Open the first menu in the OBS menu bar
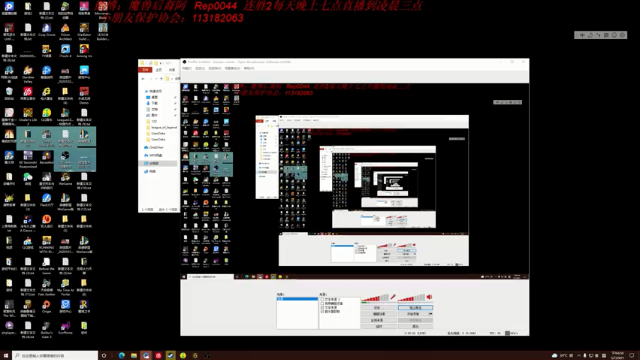Viewport: 640px width, 360px height. coord(187,68)
